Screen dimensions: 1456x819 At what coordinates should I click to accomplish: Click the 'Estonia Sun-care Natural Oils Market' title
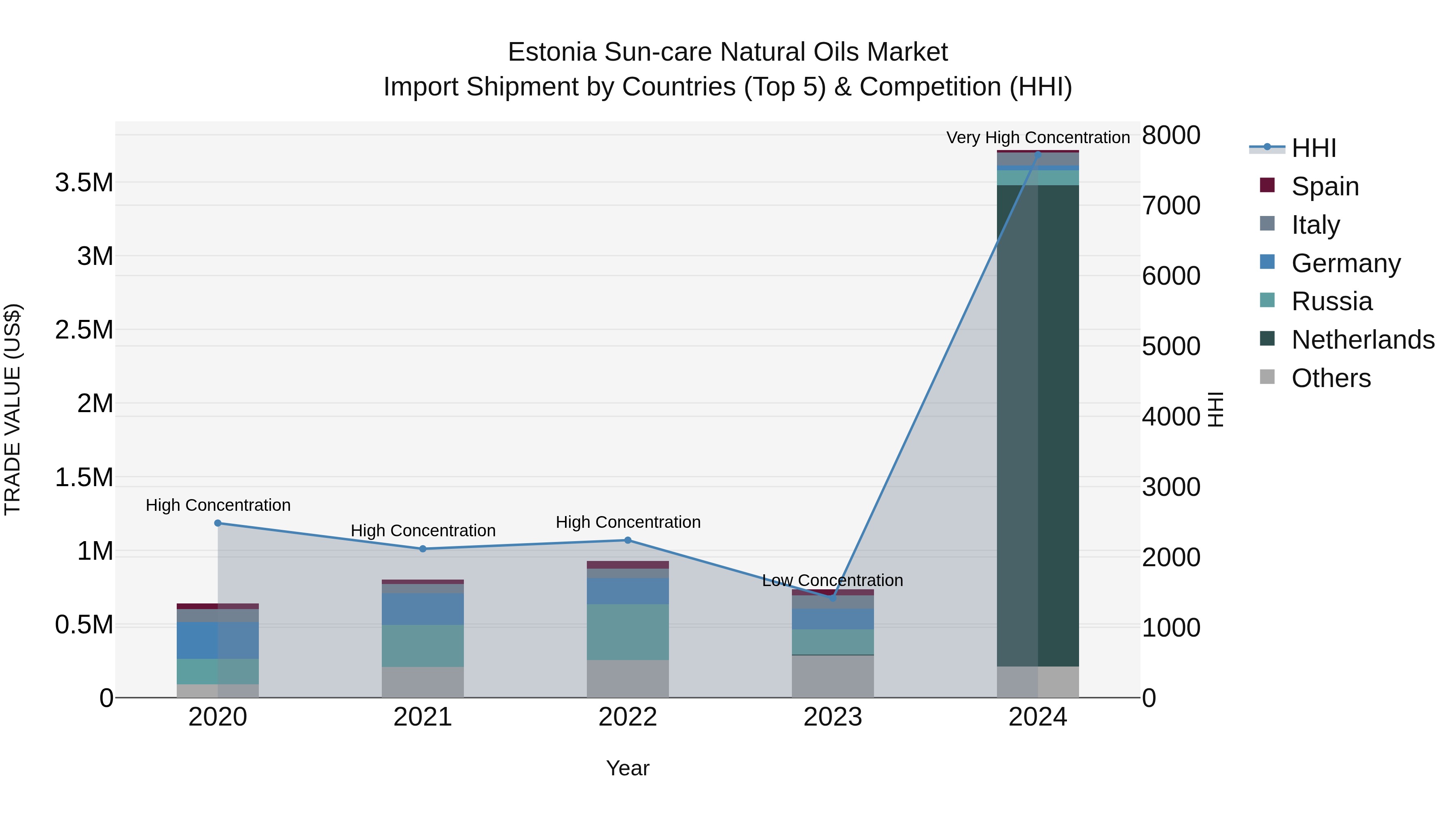728,52
